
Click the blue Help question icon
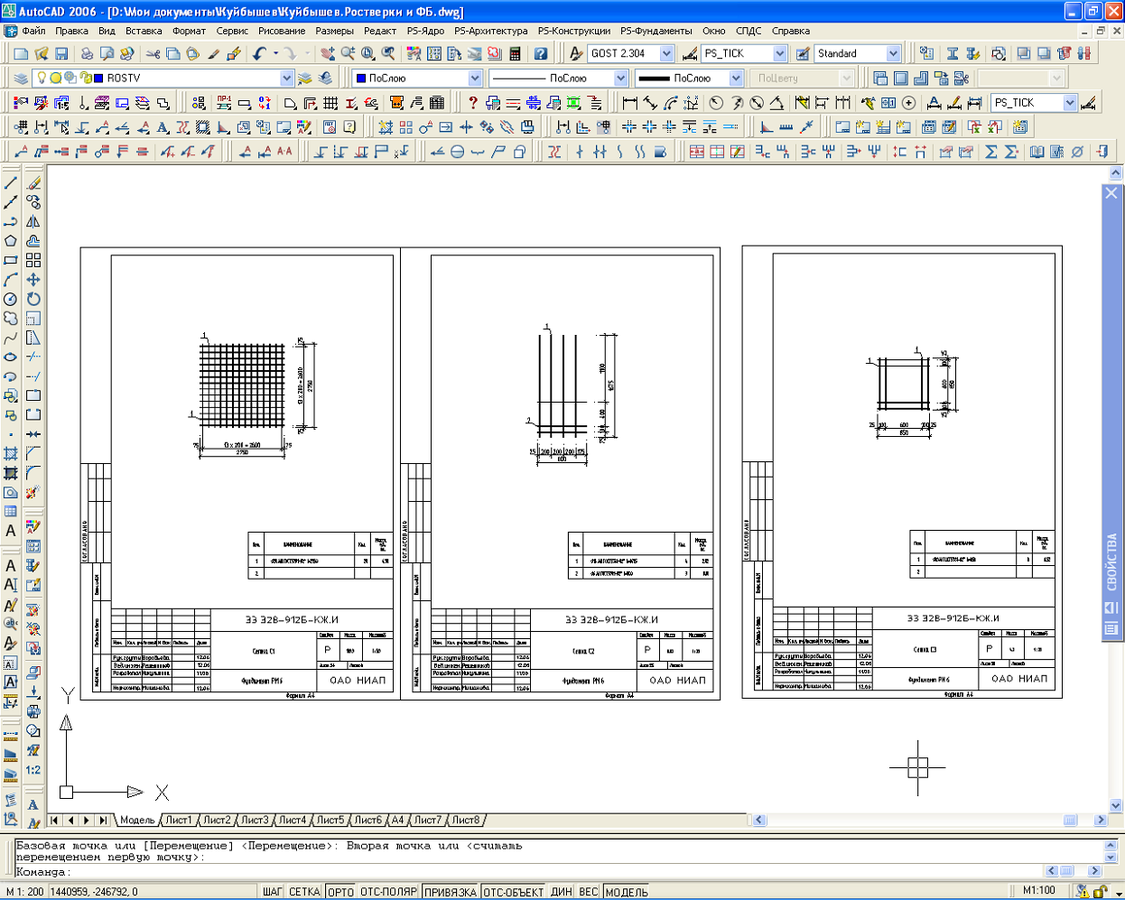(541, 54)
